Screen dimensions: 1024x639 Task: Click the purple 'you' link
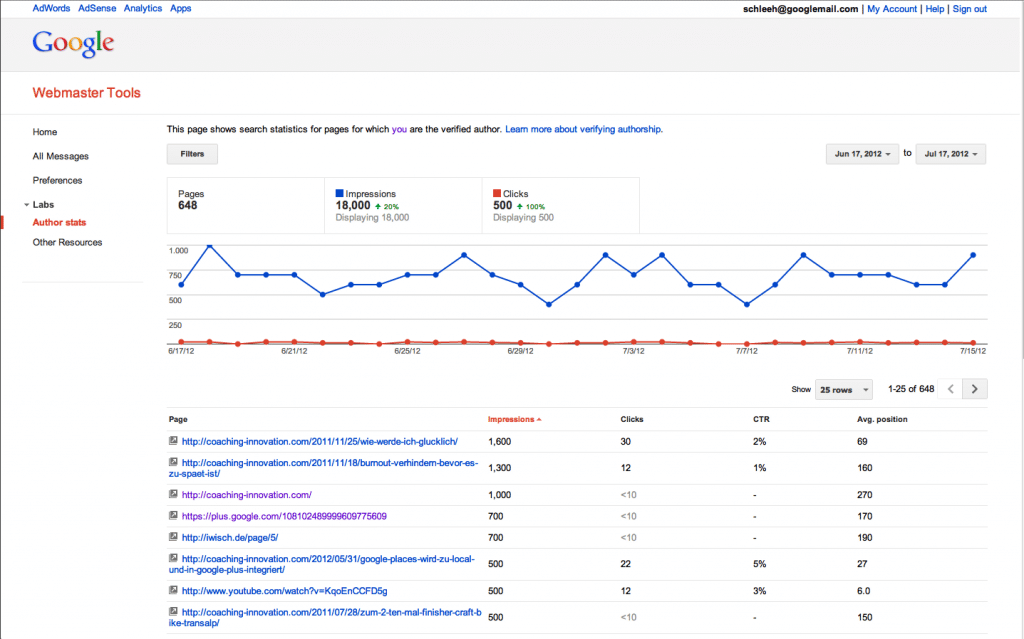pos(399,129)
